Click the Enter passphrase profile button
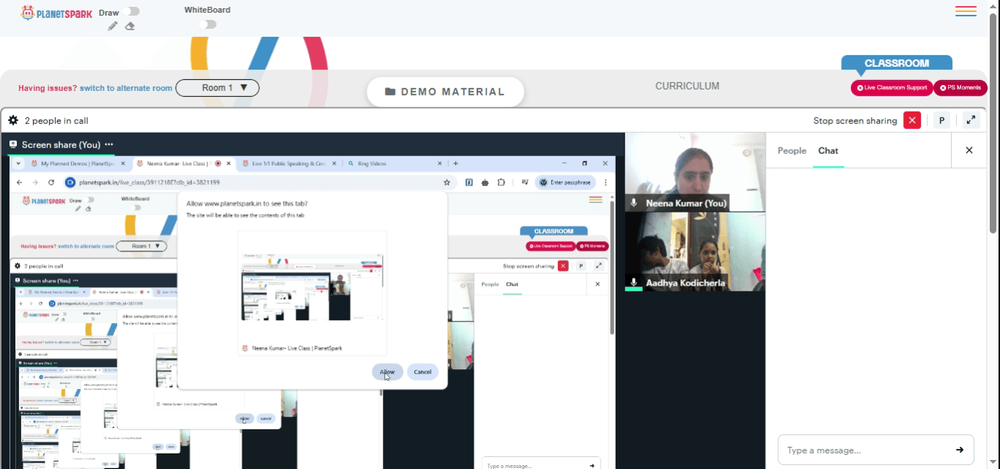Screen dimensions: 1000x469 tap(565, 182)
